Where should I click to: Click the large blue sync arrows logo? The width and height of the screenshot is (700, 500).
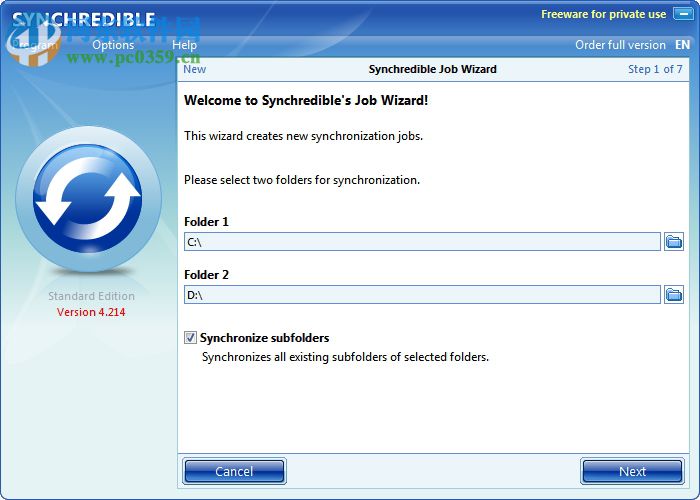(x=88, y=199)
